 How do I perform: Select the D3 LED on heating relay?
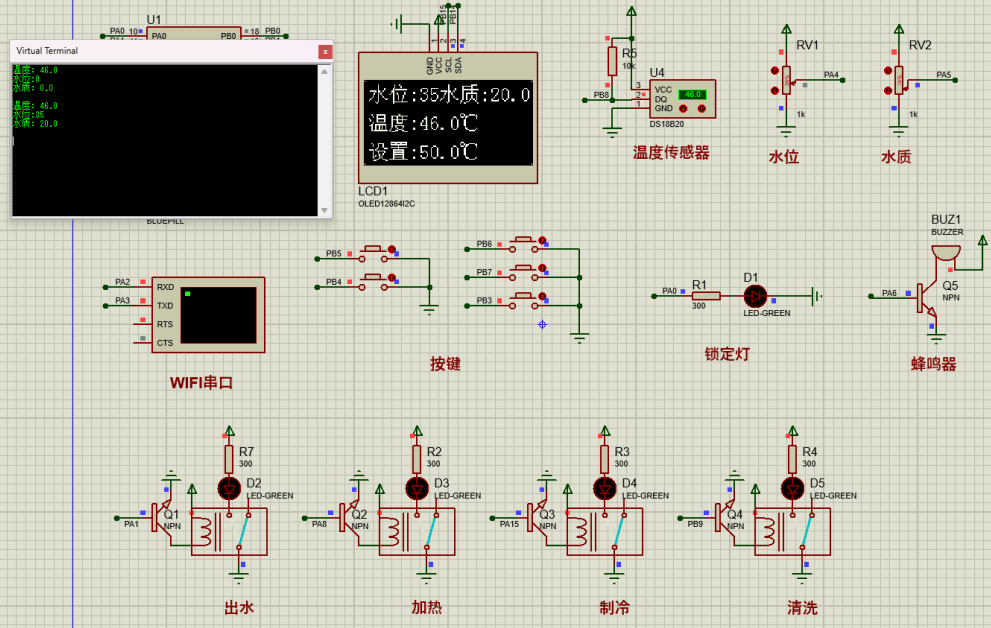416,488
